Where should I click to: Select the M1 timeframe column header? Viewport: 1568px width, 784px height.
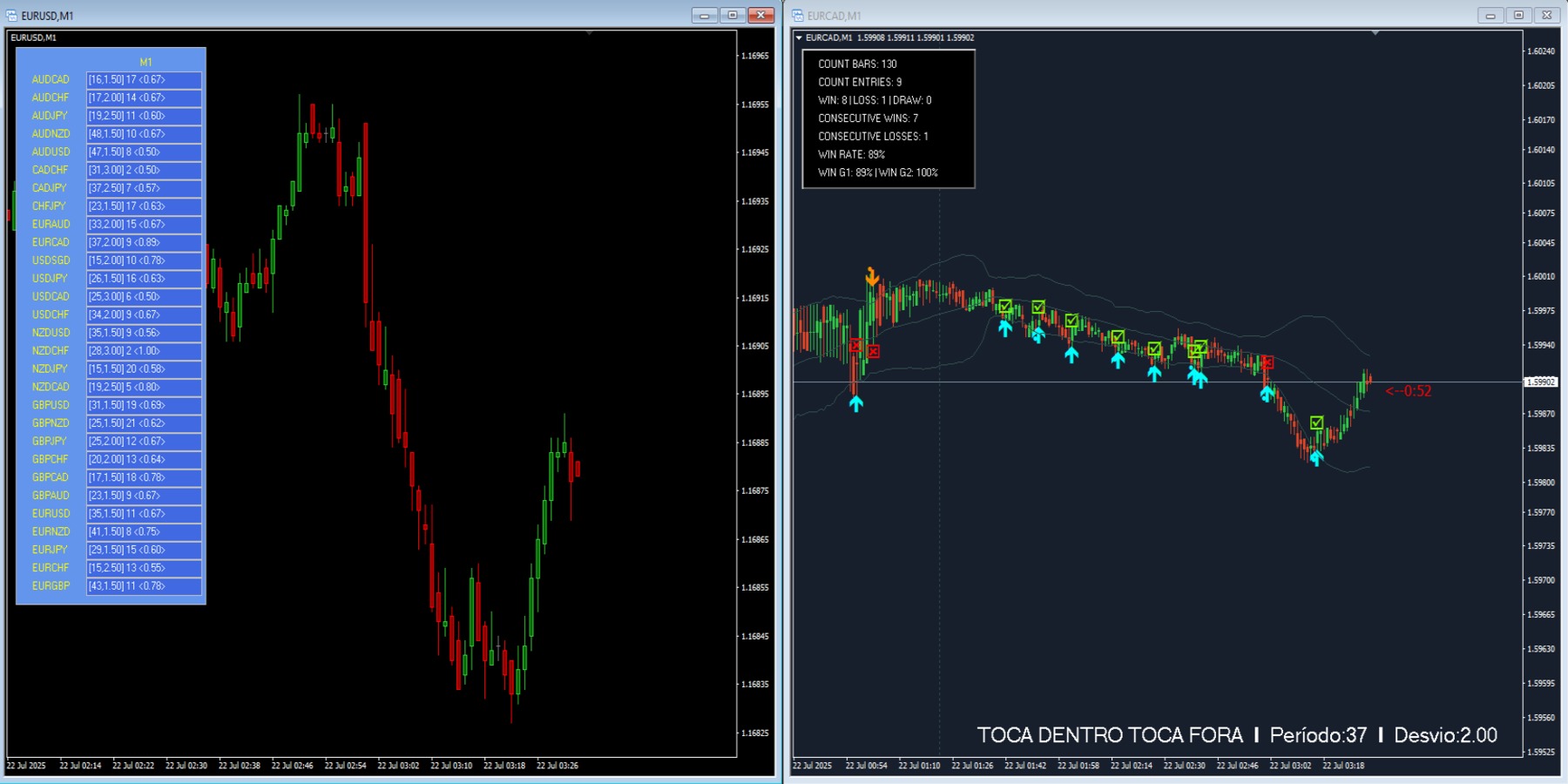pos(145,62)
